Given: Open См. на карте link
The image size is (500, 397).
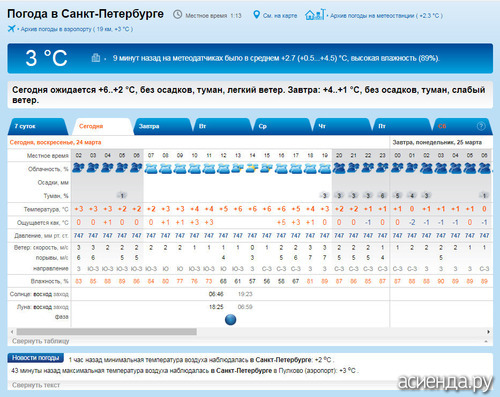Looking at the screenshot, I should [x=280, y=16].
